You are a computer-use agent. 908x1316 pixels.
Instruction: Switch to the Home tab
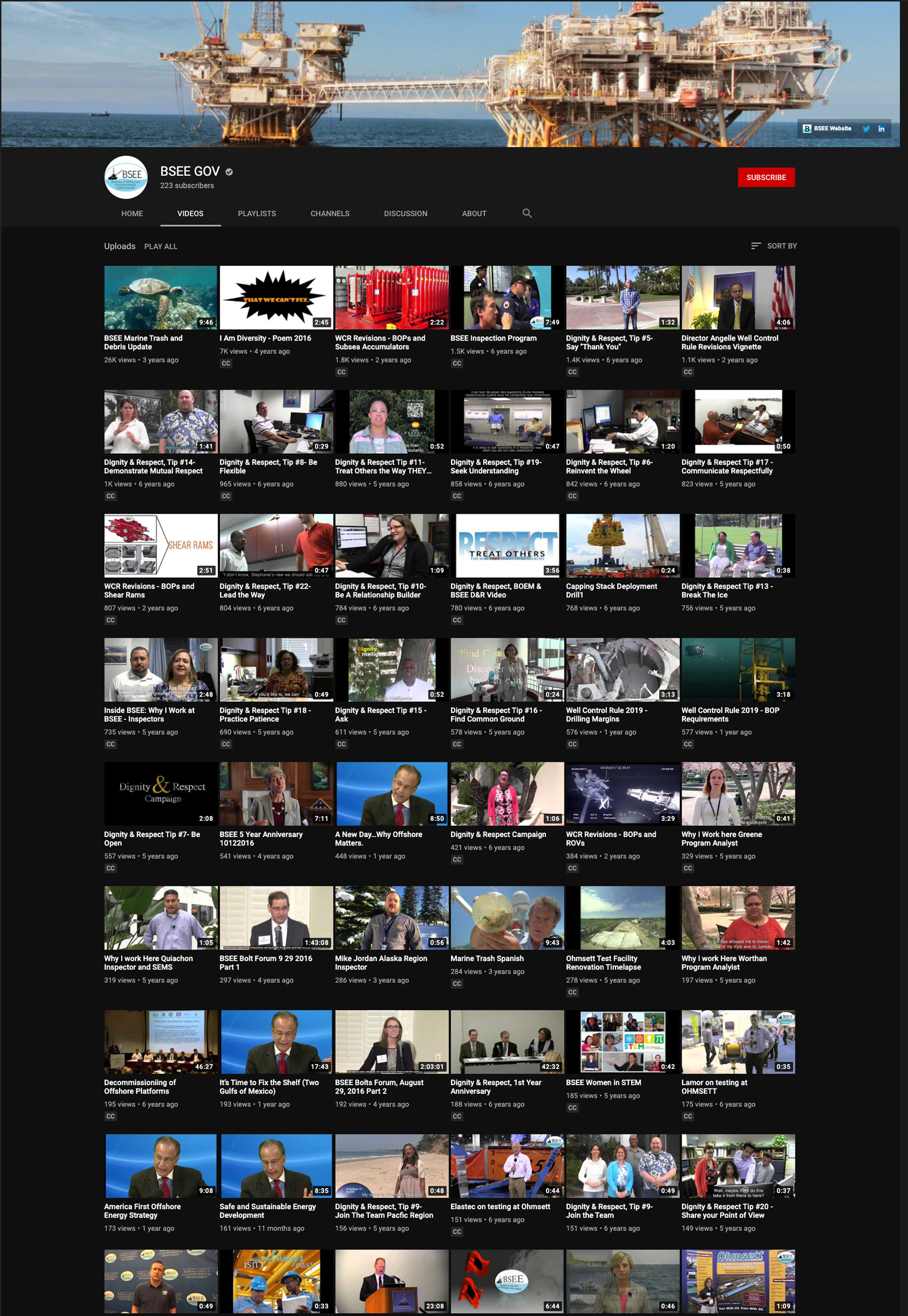point(132,214)
